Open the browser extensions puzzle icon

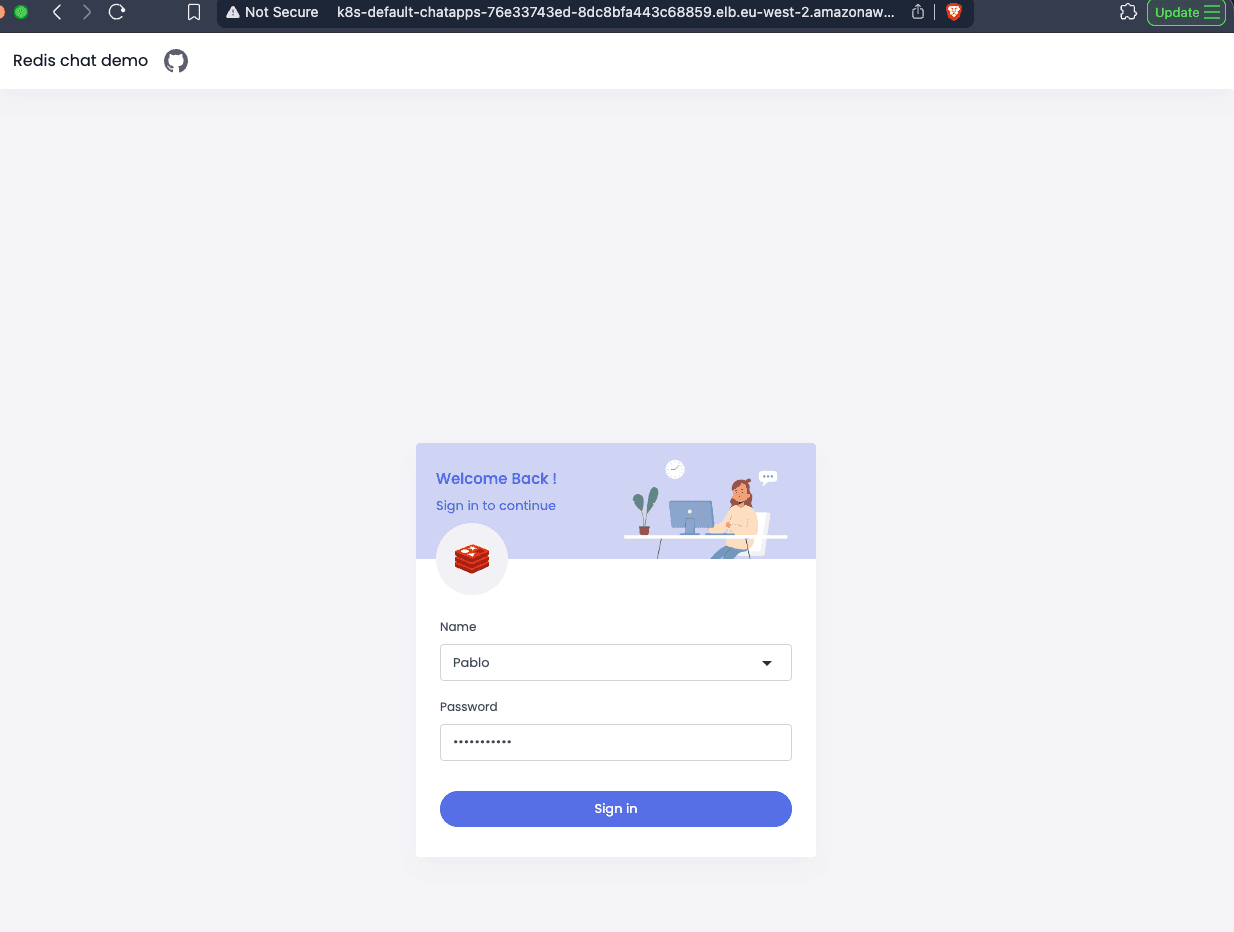coord(1128,13)
